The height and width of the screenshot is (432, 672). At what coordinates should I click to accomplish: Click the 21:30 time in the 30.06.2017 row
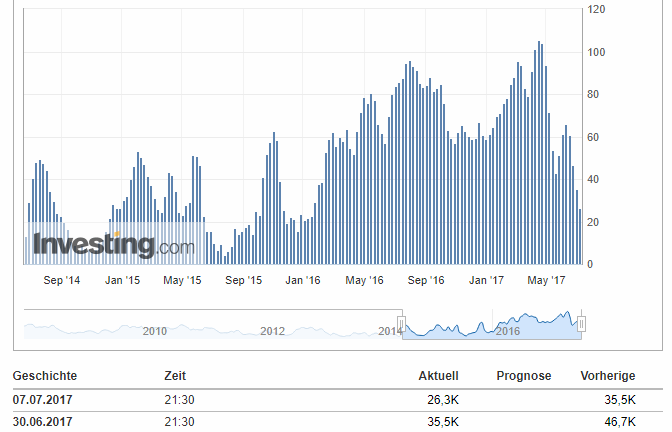[180, 422]
